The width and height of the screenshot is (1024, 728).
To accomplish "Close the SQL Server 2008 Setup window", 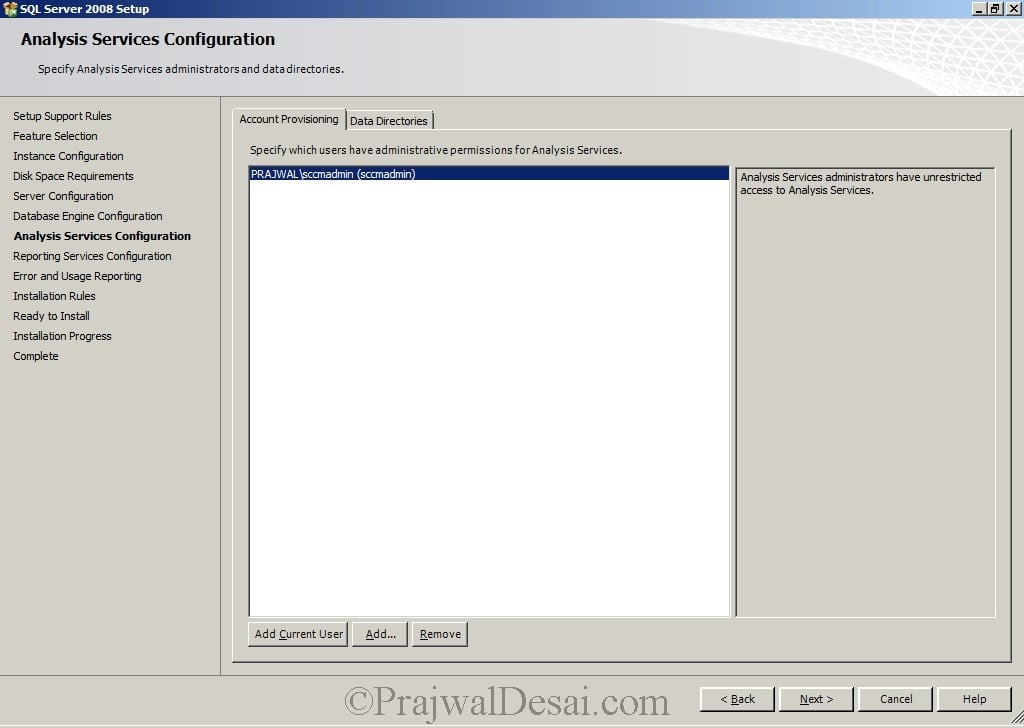I will pyautogui.click(x=1012, y=8).
